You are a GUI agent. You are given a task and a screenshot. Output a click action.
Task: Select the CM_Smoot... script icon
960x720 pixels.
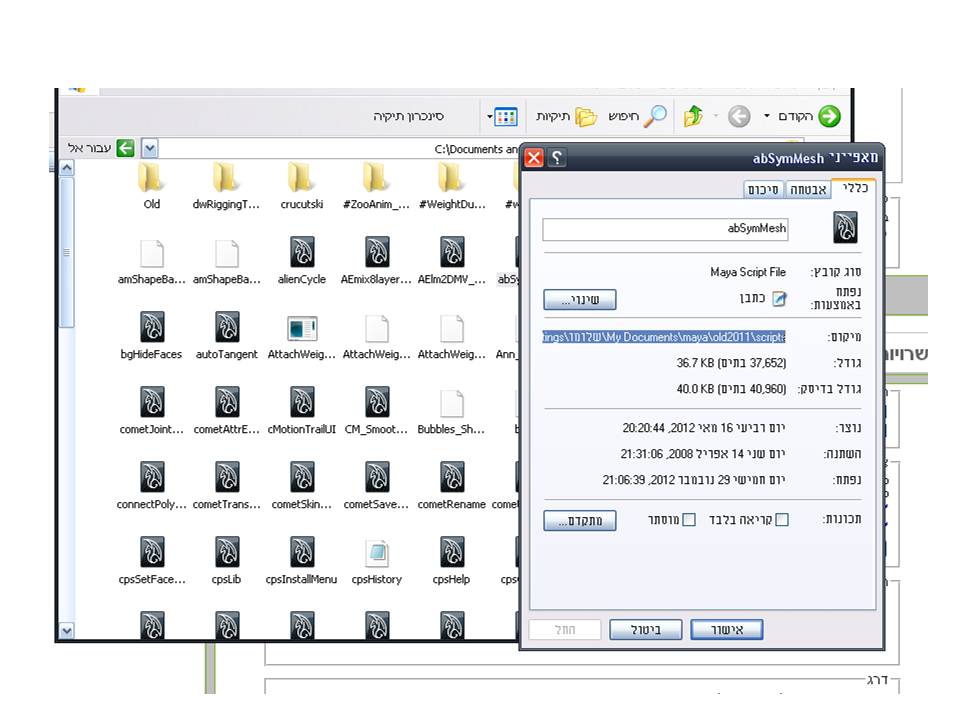pyautogui.click(x=377, y=402)
